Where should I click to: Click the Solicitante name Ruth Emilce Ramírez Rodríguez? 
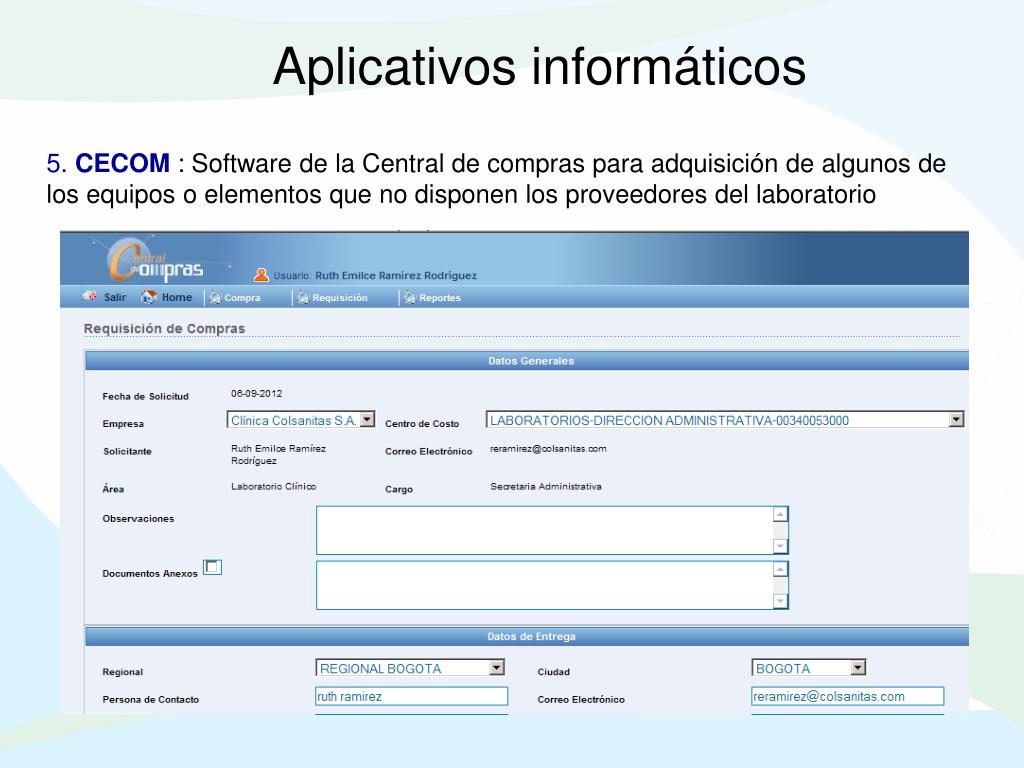(x=278, y=455)
